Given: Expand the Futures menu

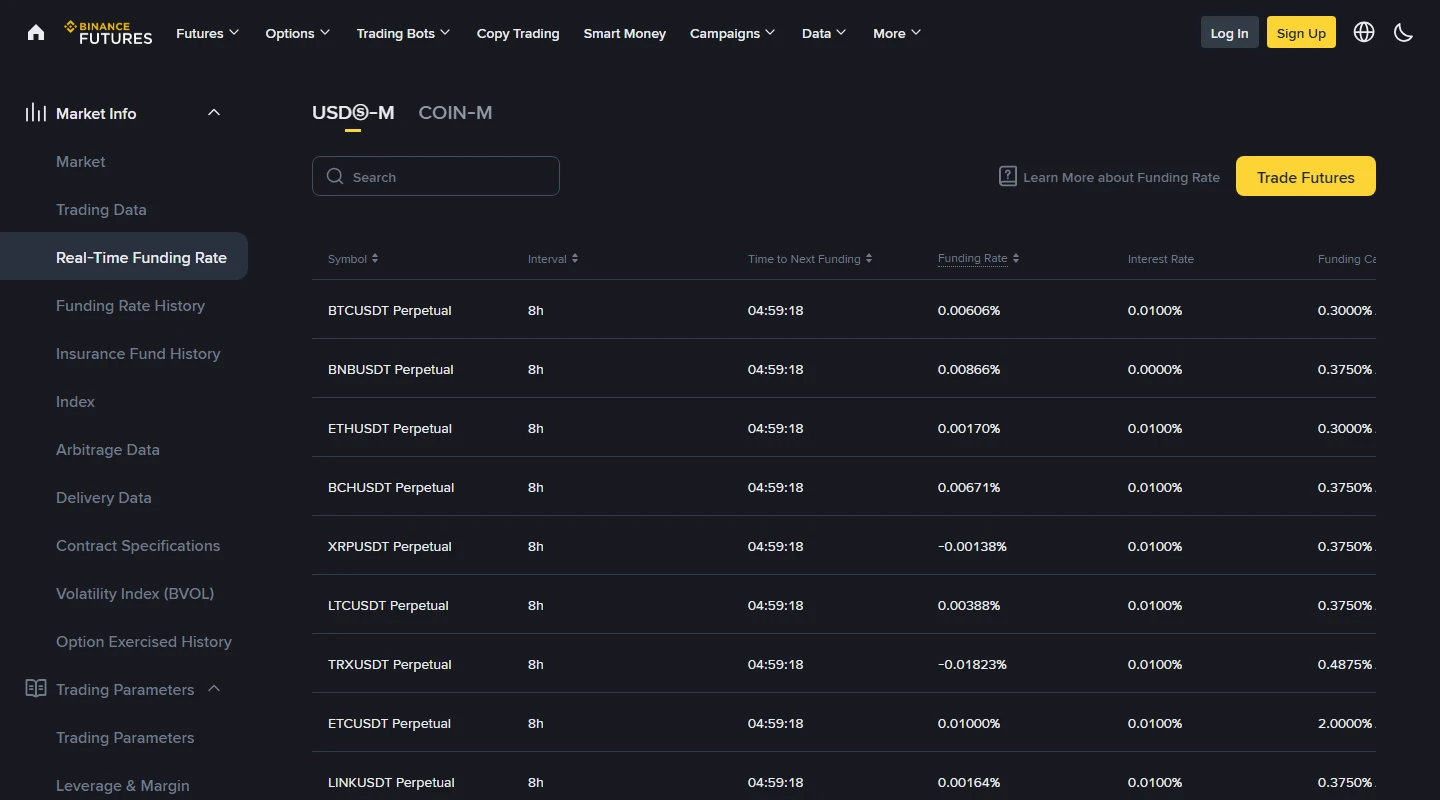Looking at the screenshot, I should point(208,33).
